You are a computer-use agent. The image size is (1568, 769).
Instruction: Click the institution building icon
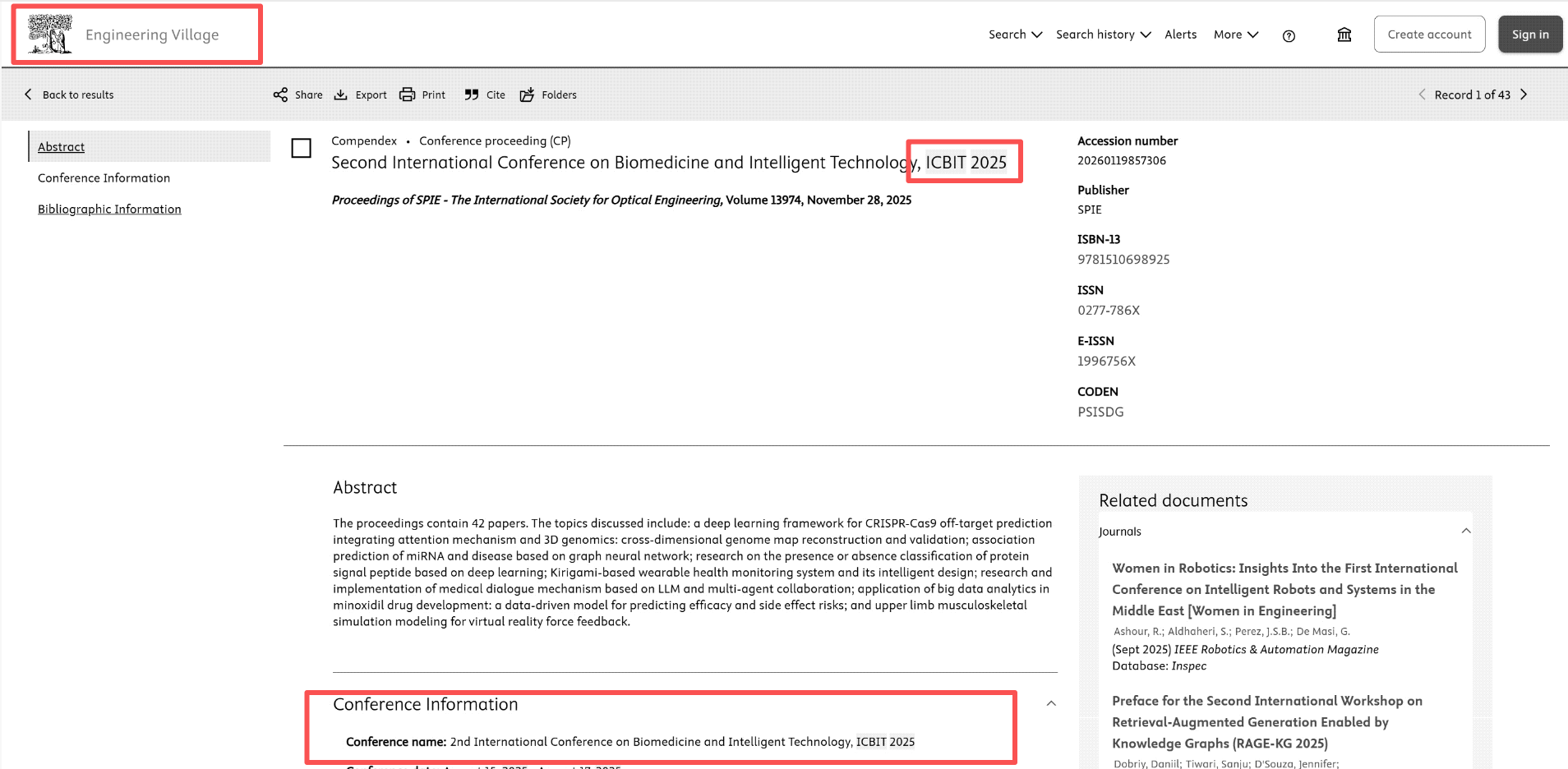click(x=1344, y=35)
